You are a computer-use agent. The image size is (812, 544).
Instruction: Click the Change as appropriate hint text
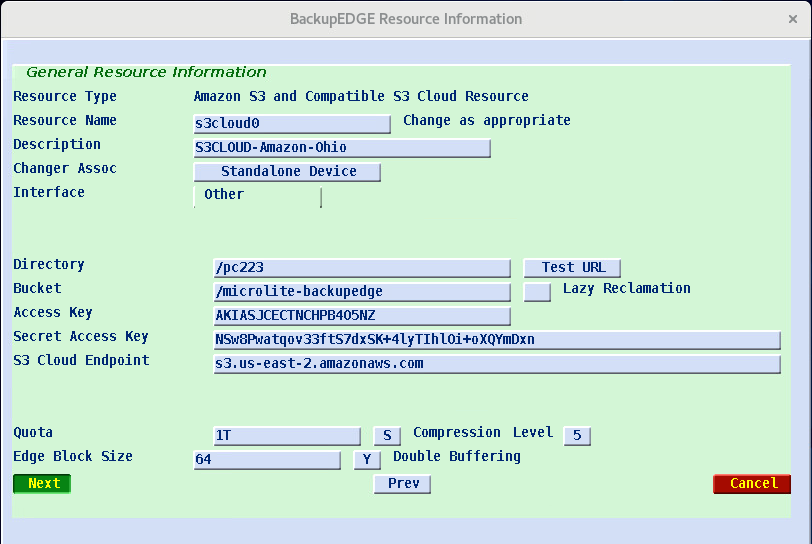[x=487, y=121]
